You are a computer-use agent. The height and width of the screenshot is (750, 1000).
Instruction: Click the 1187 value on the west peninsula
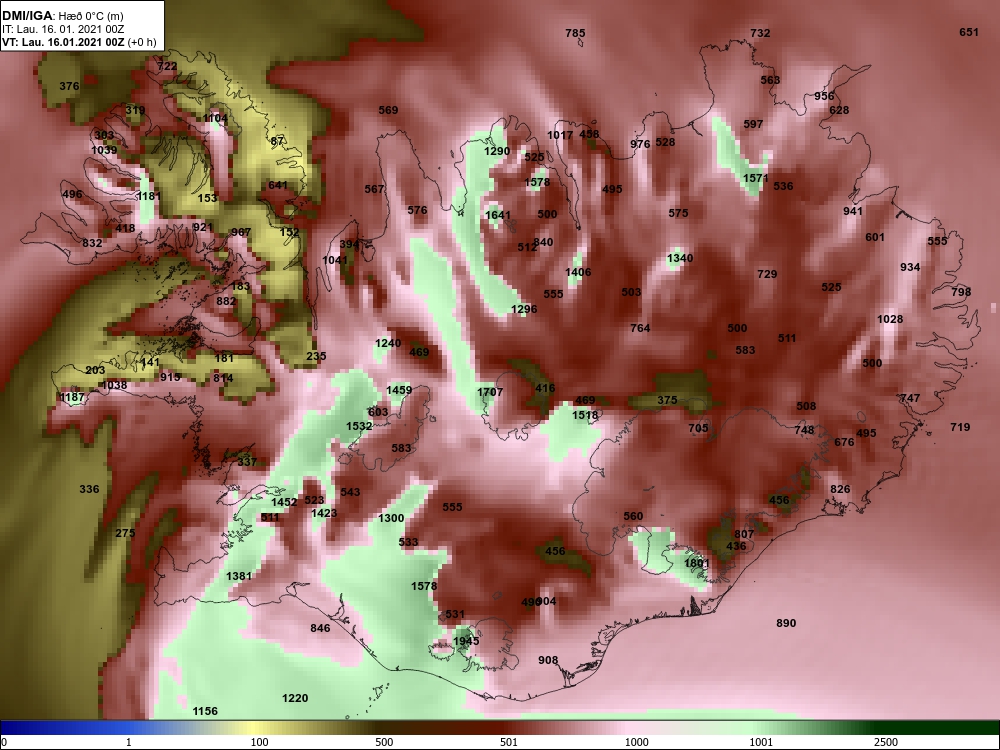tap(71, 397)
